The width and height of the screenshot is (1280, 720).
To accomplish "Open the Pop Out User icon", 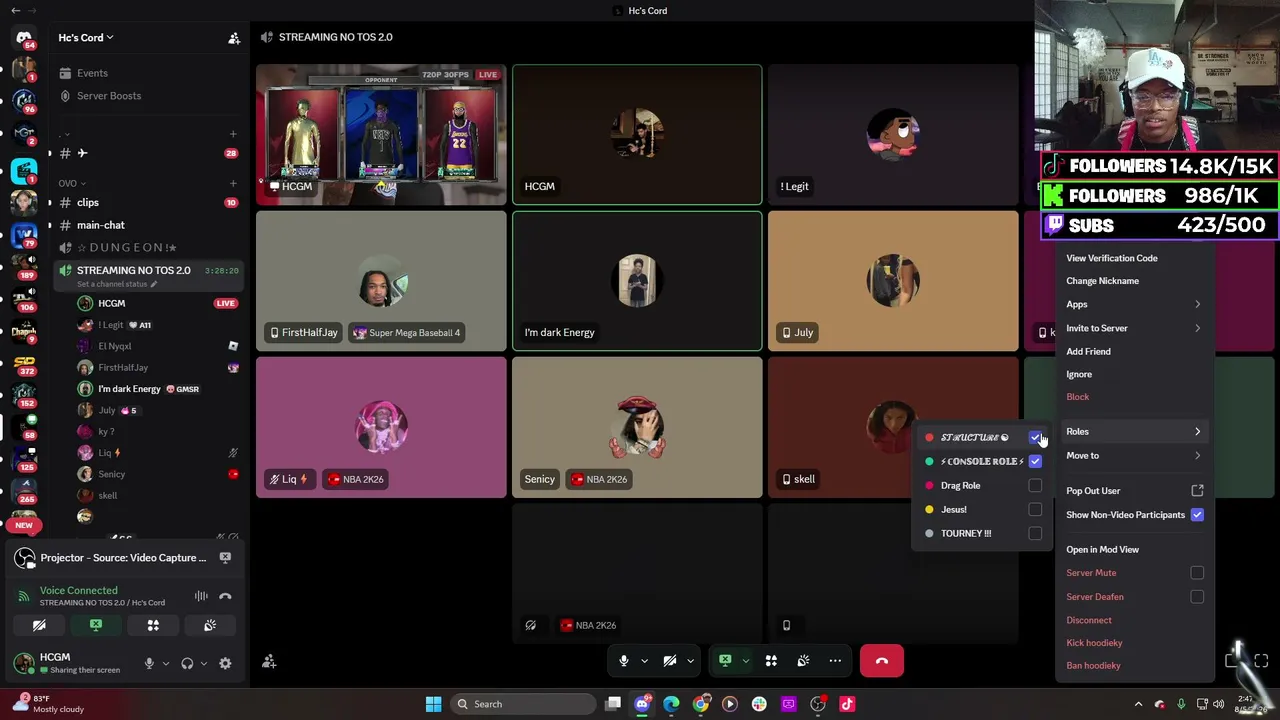I will coord(1197,491).
